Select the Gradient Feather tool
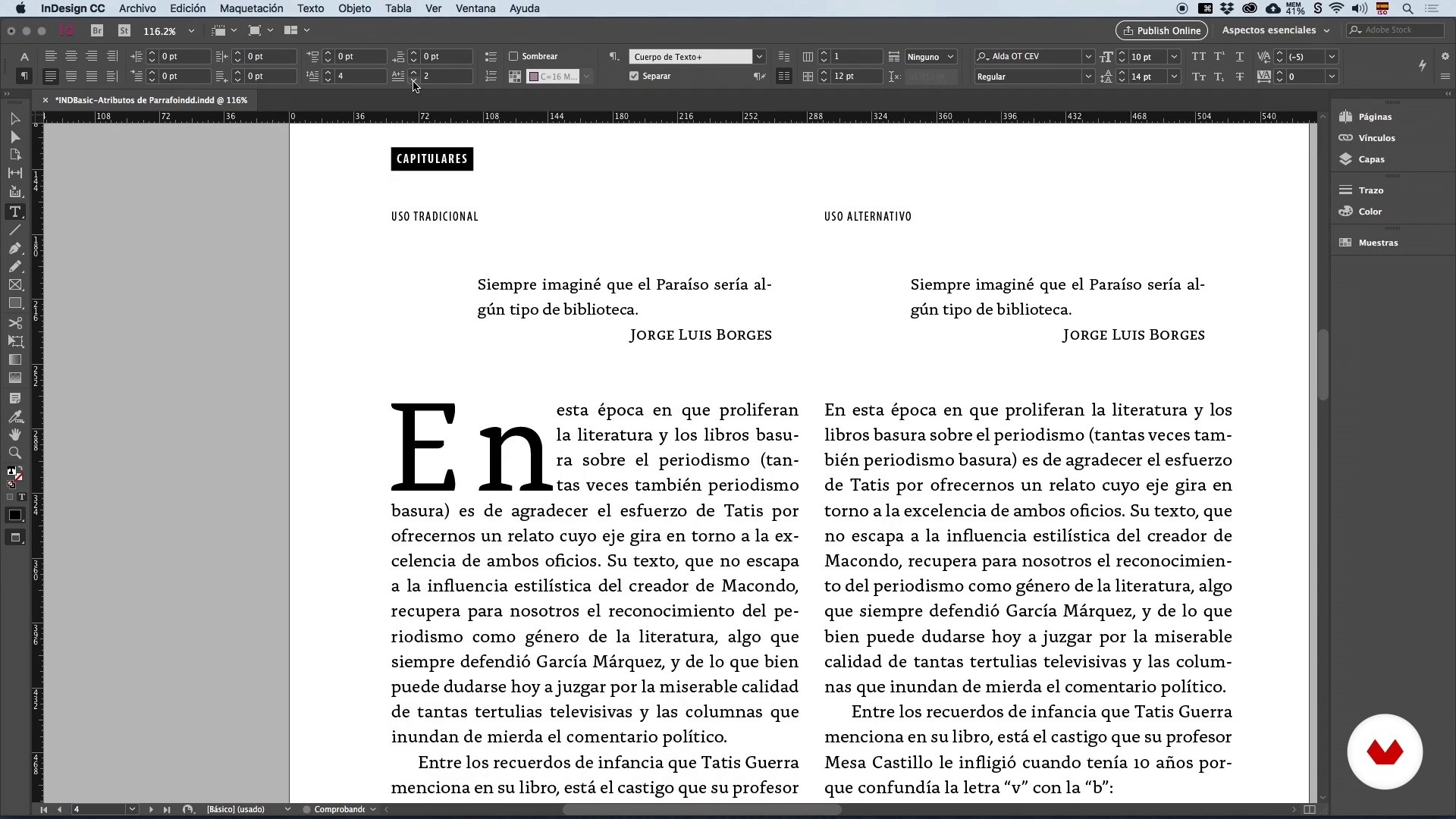The height and width of the screenshot is (819, 1456). coord(14,378)
